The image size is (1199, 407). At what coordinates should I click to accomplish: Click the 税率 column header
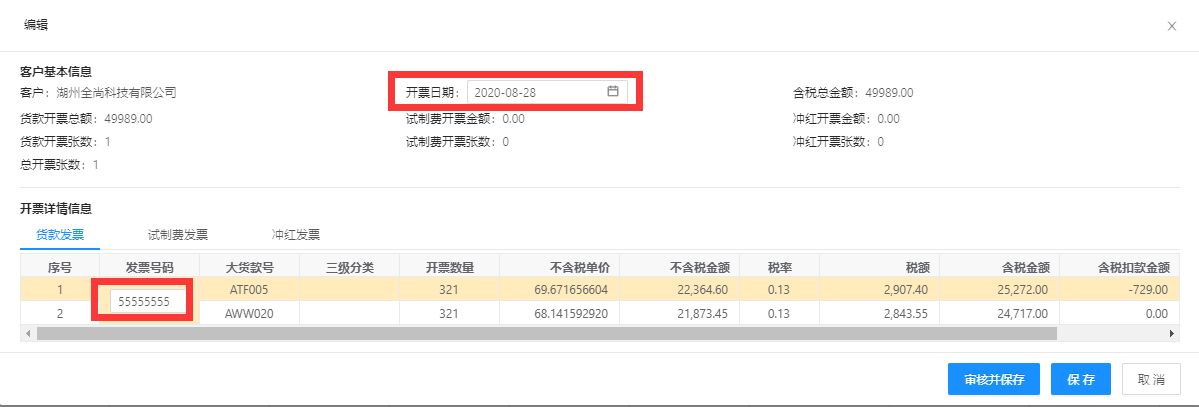pyautogui.click(x=779, y=267)
